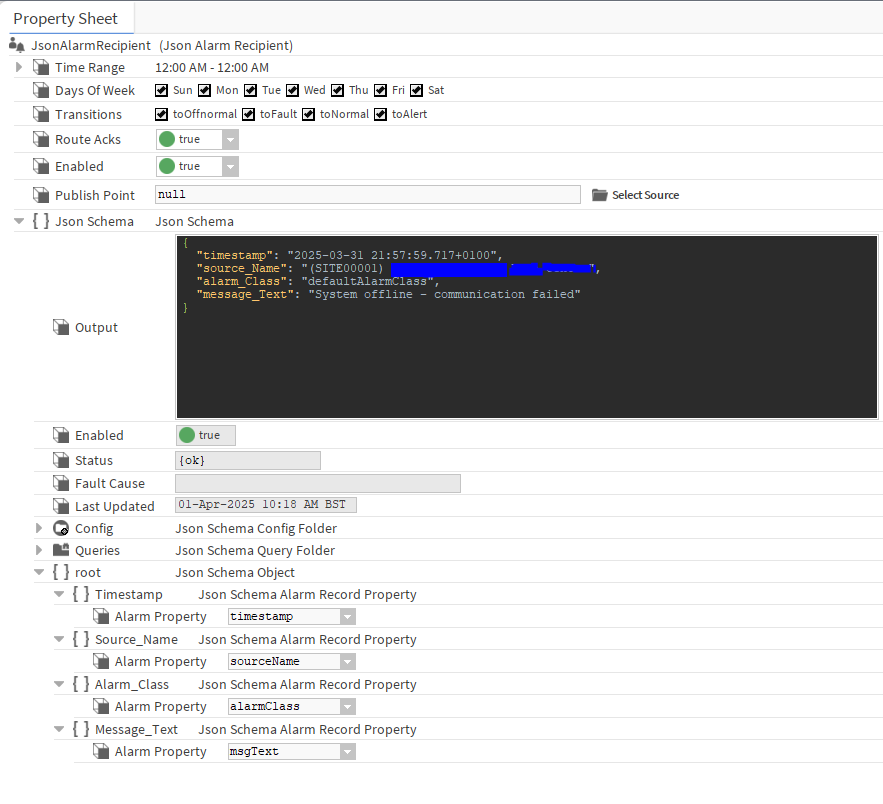Viewport: 883px width, 804px height.
Task: Click Alarm Property icon under Timestamp
Action: (101, 616)
